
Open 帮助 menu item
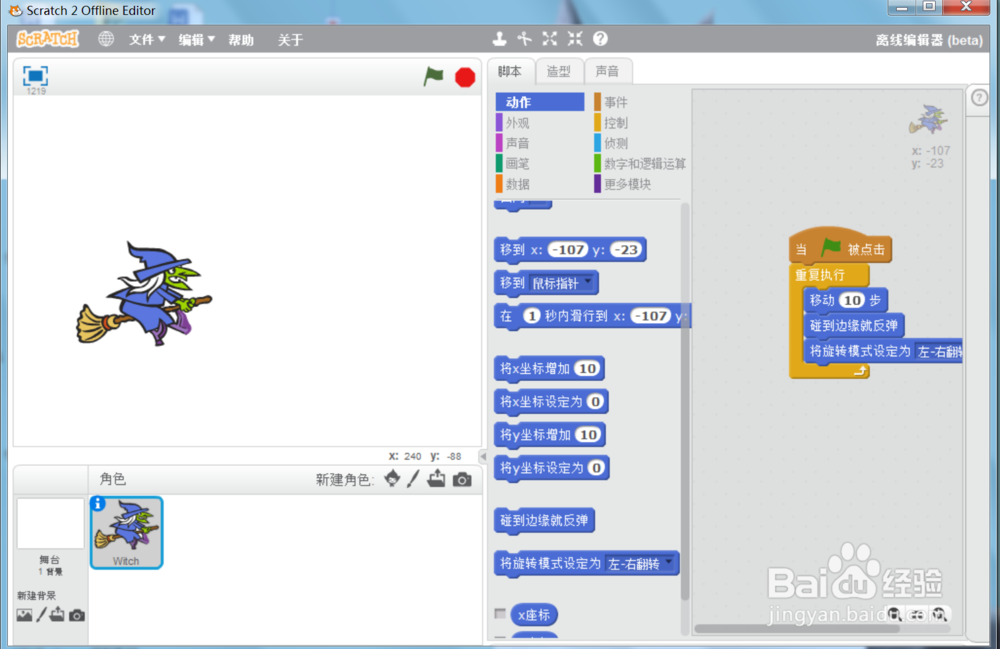point(241,40)
